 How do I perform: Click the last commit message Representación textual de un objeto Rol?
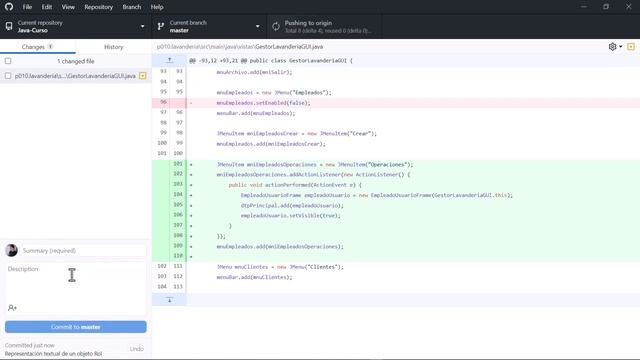tap(53, 353)
